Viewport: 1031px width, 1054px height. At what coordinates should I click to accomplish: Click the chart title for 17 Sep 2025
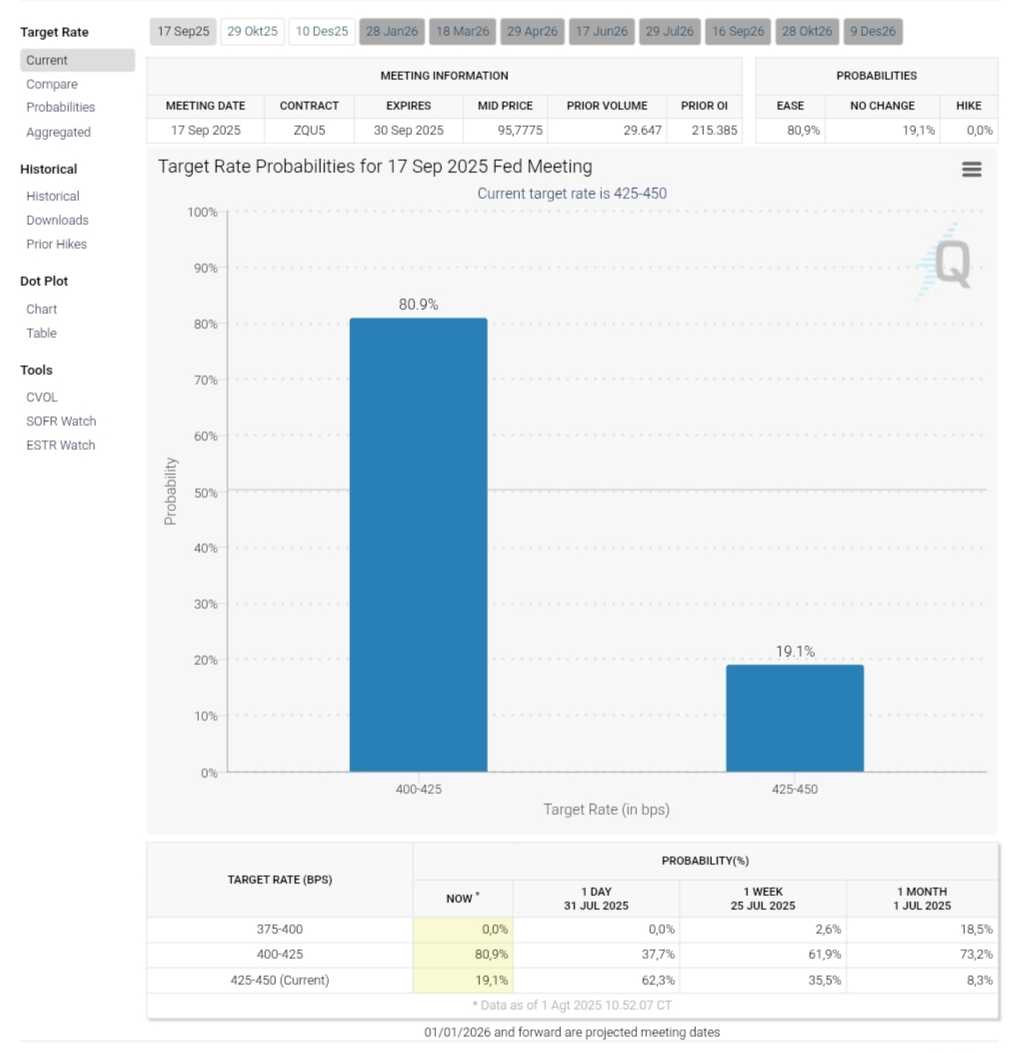tap(375, 167)
